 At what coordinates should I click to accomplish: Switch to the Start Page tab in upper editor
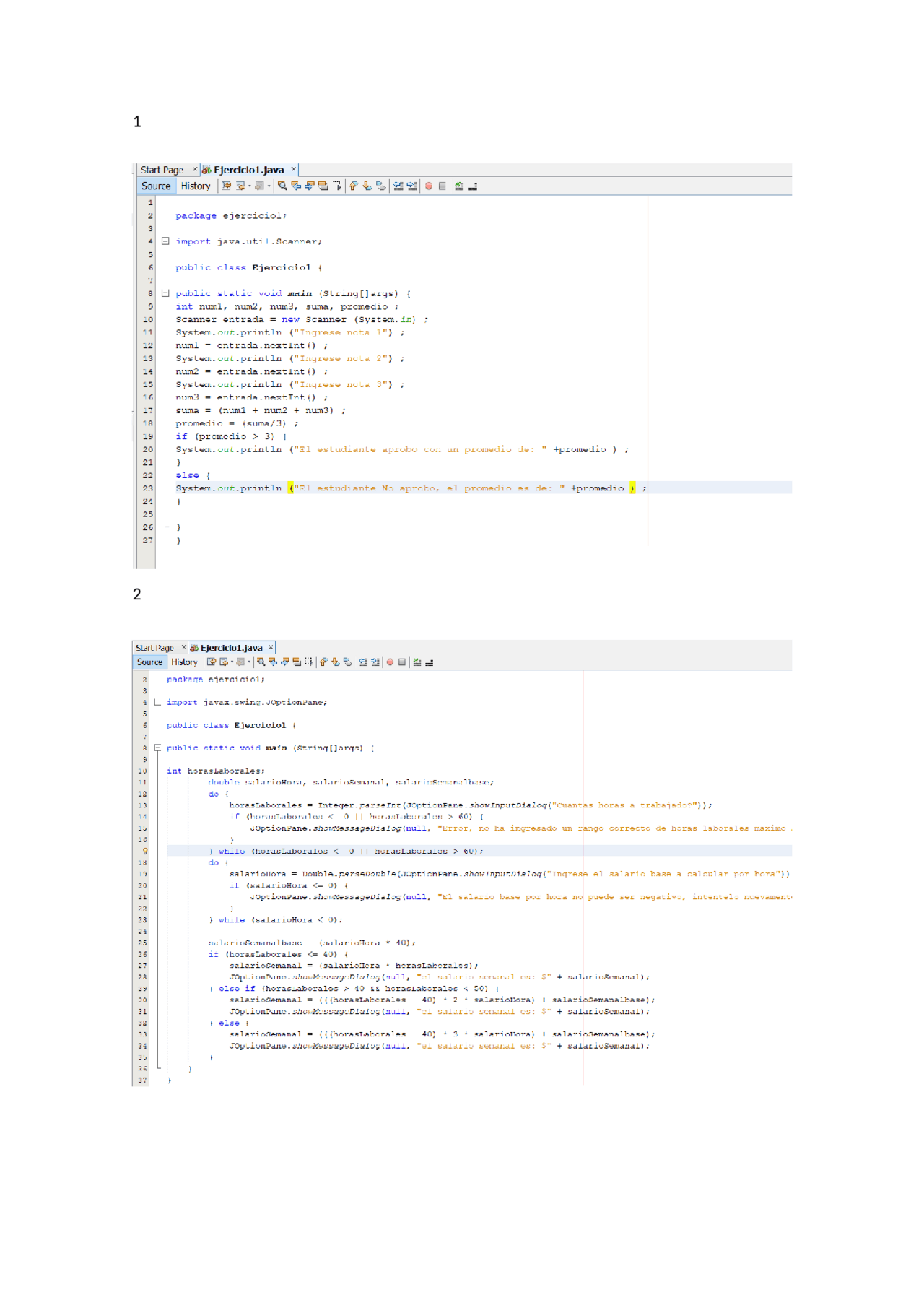point(162,170)
